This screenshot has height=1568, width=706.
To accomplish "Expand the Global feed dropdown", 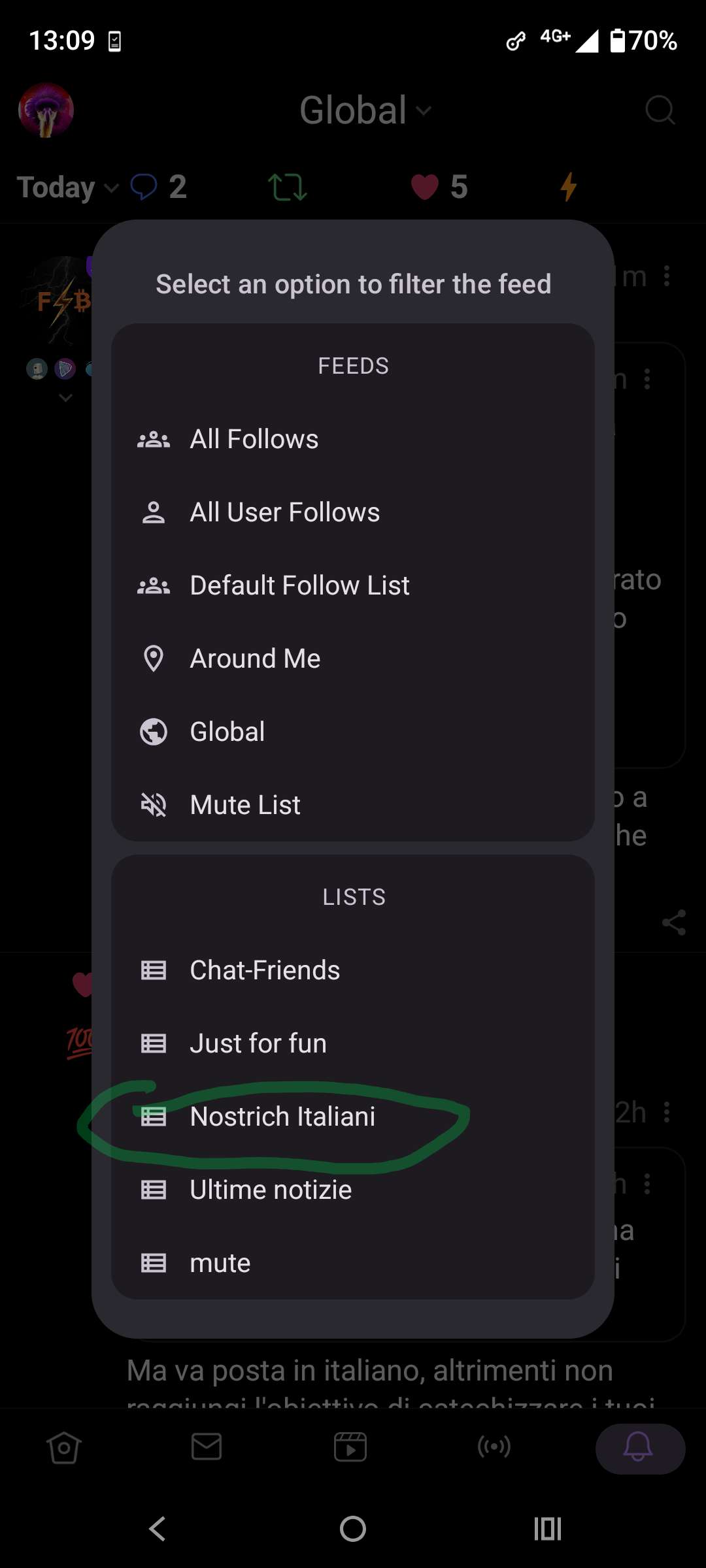I will tap(365, 110).
